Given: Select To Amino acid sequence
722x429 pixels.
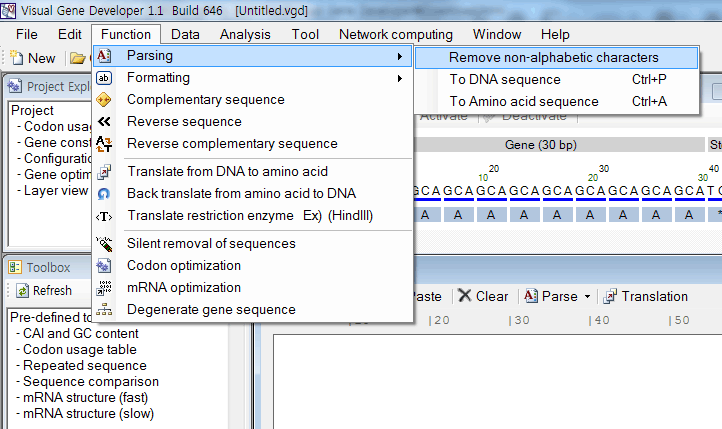Looking at the screenshot, I should (524, 102).
